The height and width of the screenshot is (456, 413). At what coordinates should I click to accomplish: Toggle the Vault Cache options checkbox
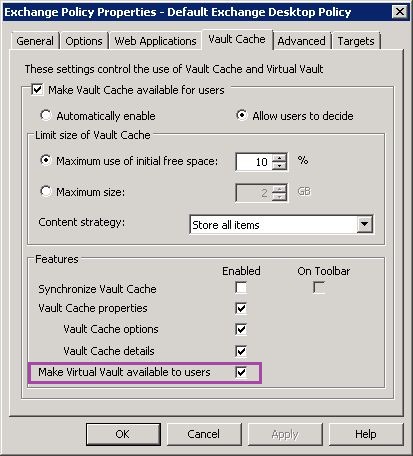pyautogui.click(x=241, y=329)
